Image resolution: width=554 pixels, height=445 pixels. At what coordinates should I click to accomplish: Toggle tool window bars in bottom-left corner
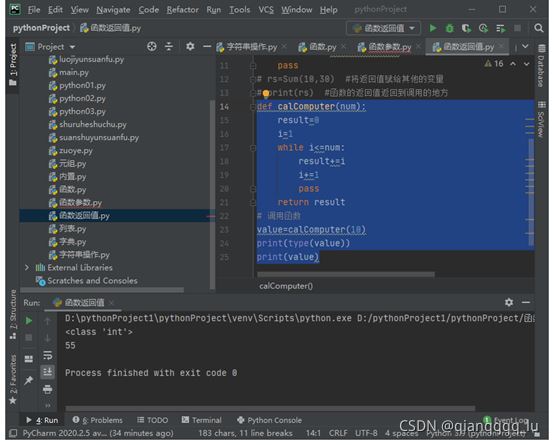[x=13, y=433]
